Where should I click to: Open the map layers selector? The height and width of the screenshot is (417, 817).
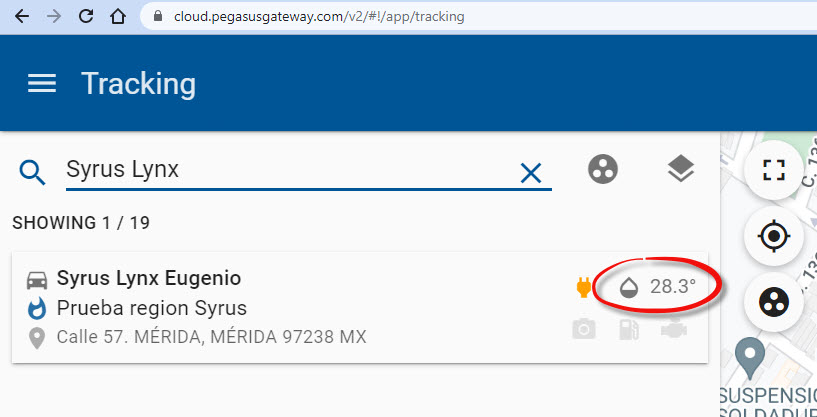[680, 170]
